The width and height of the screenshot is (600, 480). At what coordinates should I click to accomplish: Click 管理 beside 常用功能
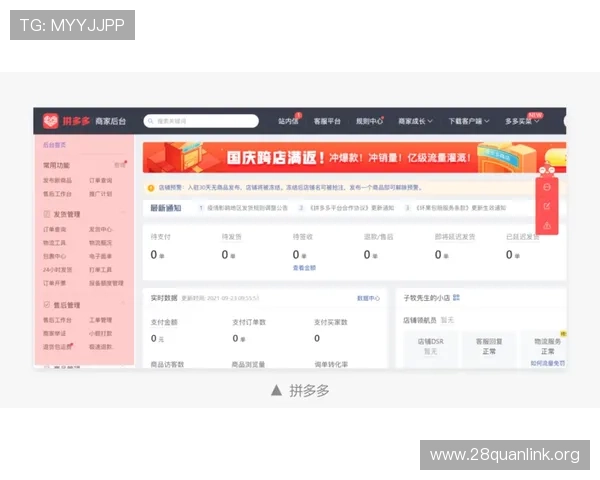[120, 165]
